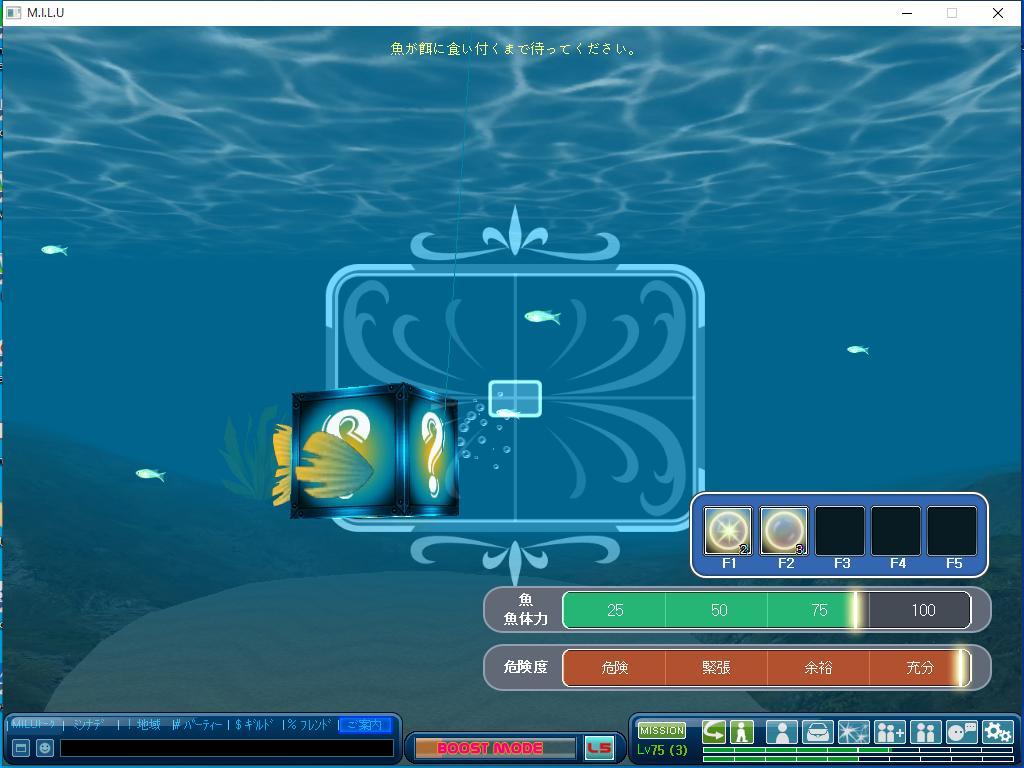Toggle BOOST MODE

pos(494,748)
